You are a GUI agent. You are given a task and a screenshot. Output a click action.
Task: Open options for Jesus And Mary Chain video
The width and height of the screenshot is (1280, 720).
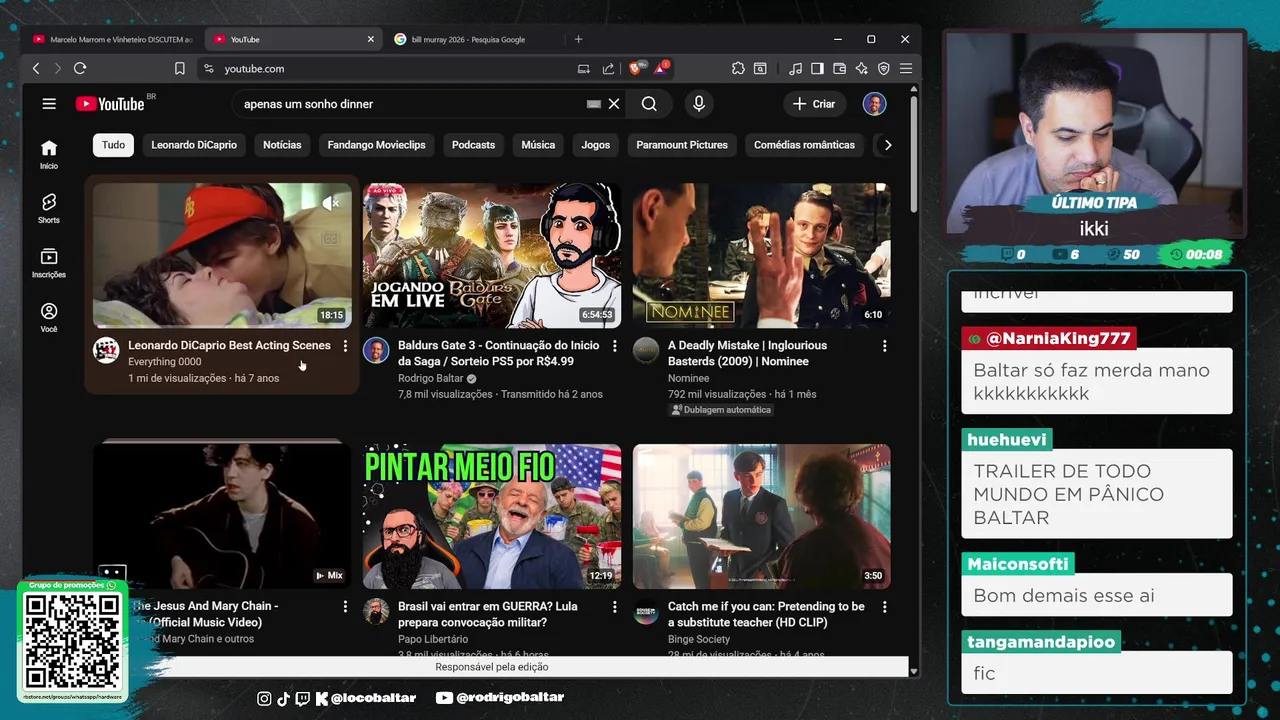pos(345,607)
